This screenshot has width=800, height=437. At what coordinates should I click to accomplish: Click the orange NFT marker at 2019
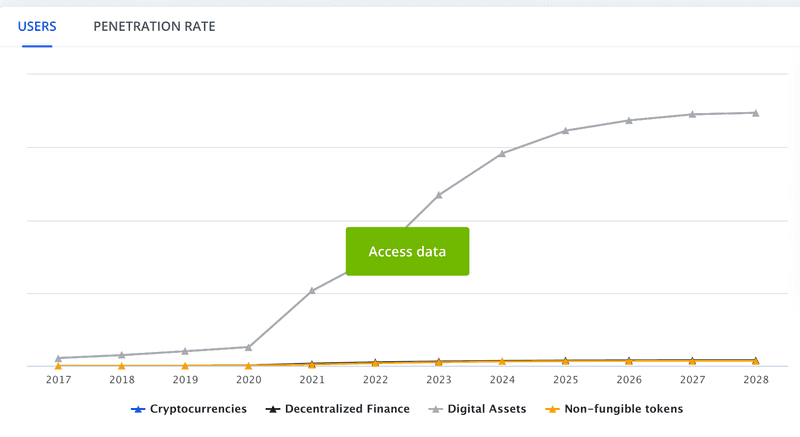coord(185,366)
